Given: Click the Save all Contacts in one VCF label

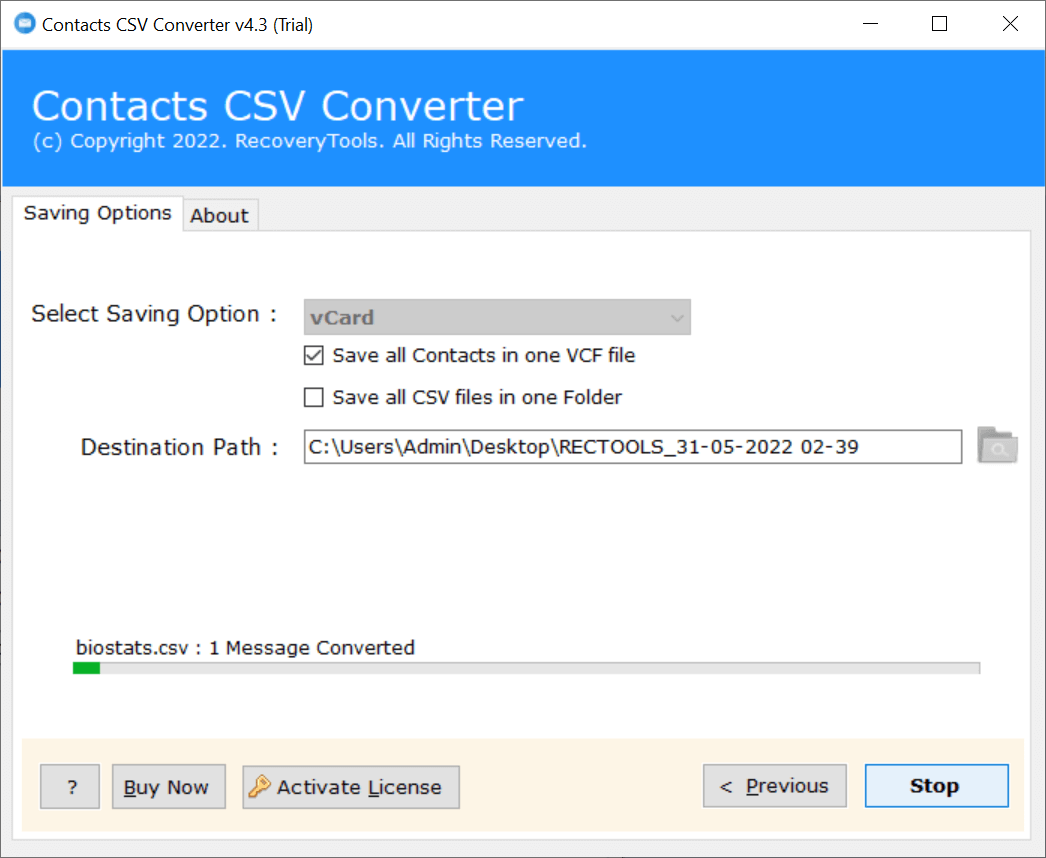Looking at the screenshot, I should [484, 355].
